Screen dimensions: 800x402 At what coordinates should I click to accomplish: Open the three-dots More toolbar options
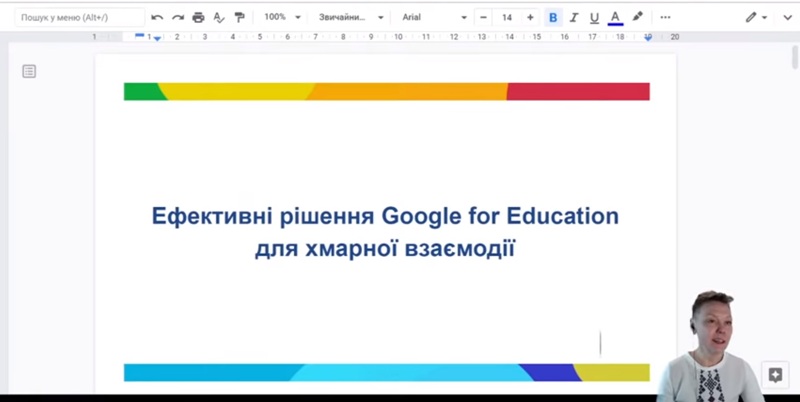point(665,17)
